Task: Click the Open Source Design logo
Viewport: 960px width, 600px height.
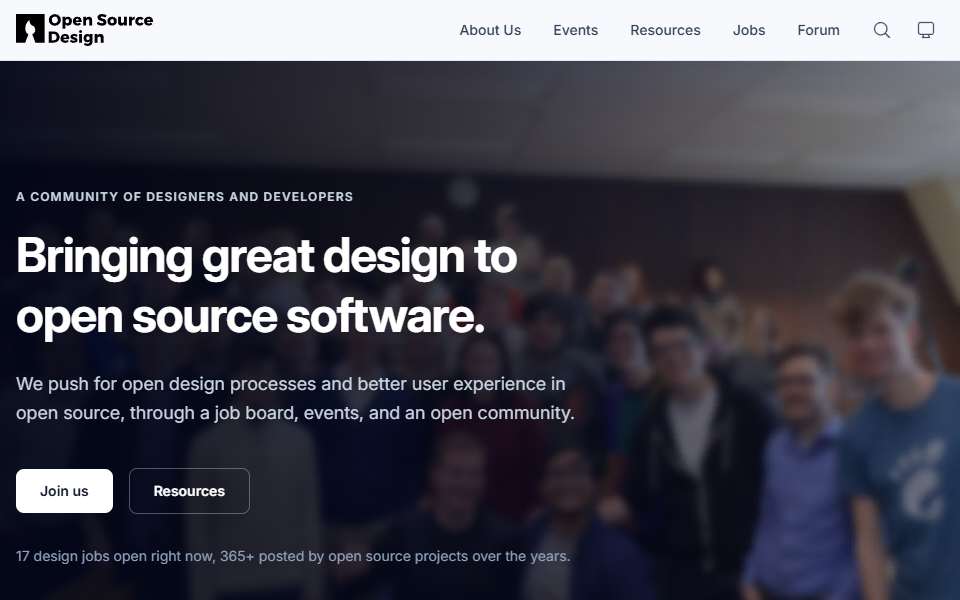Action: (x=84, y=29)
